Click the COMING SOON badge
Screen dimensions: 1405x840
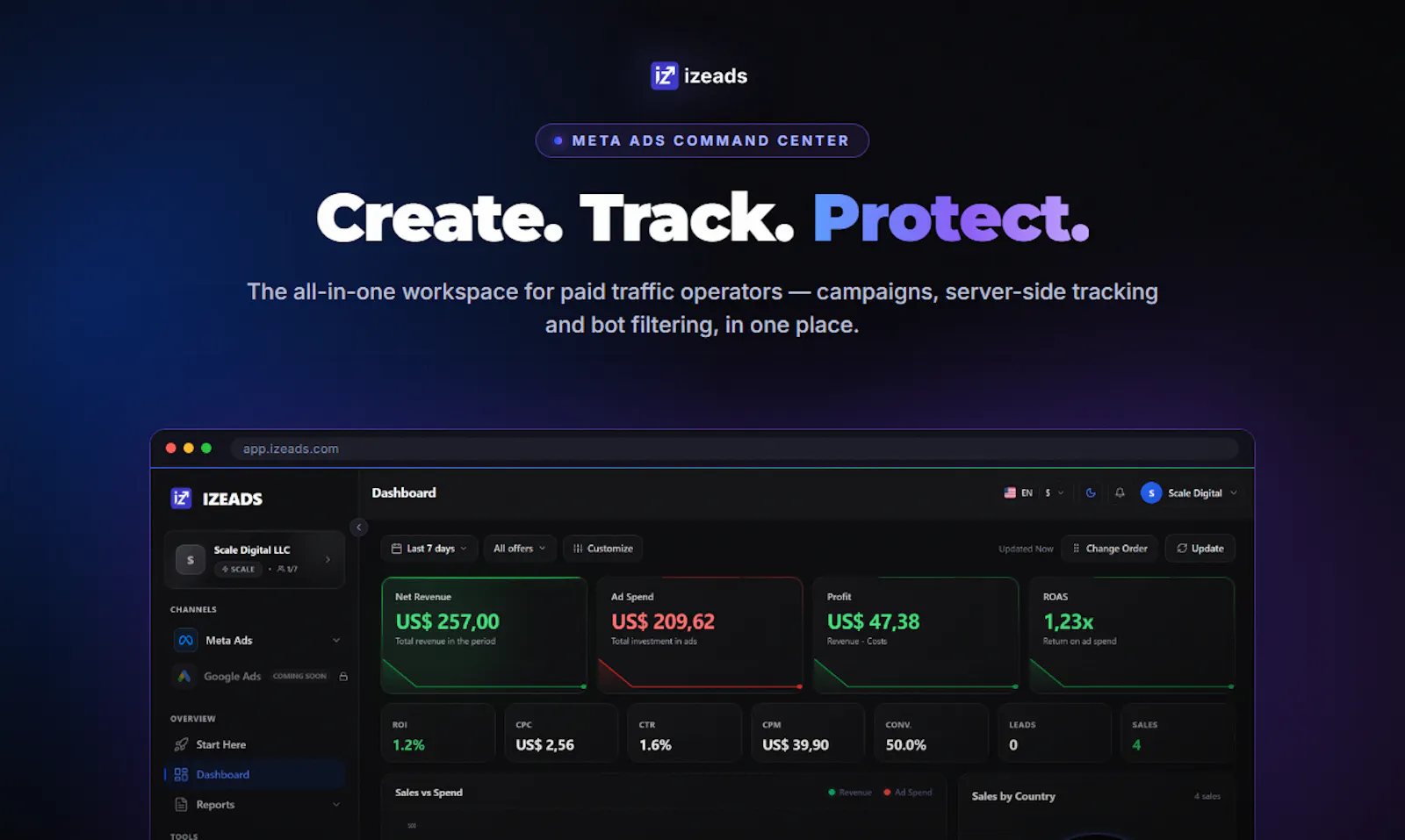299,677
